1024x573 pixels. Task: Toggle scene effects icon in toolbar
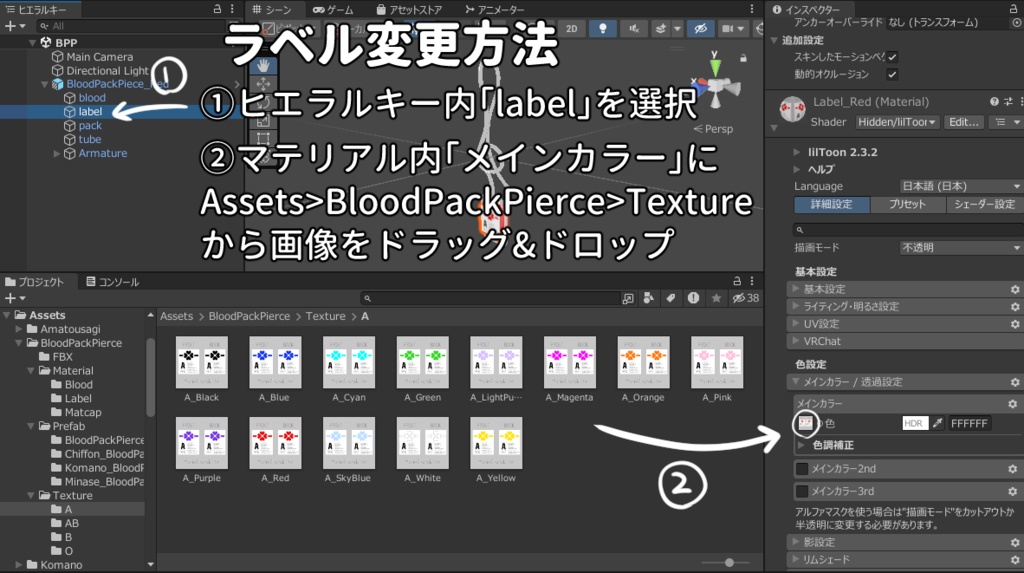click(x=661, y=29)
